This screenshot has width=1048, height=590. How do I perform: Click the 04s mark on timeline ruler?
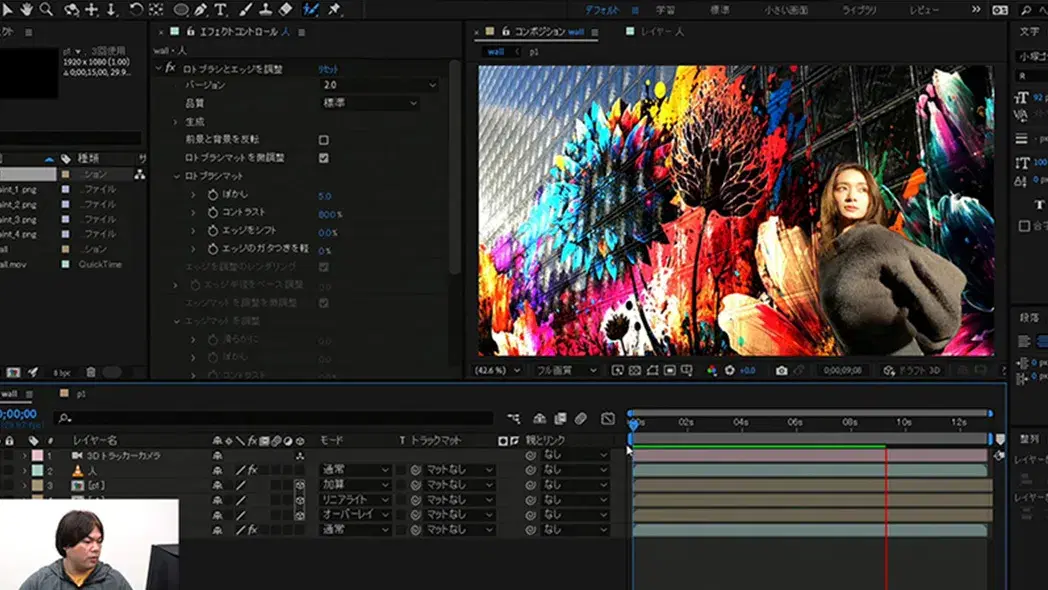(x=741, y=422)
